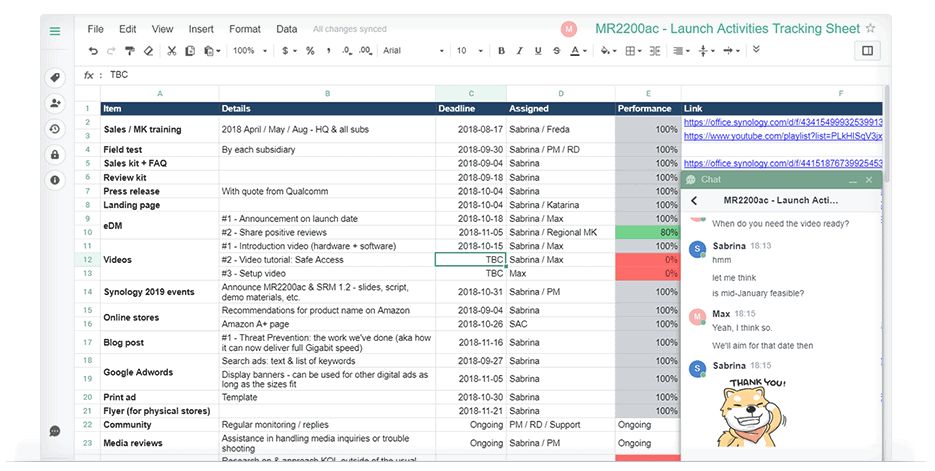Open the text wrapping dropdown
The height and width of the screenshot is (471, 935).
pyautogui.click(x=731, y=51)
